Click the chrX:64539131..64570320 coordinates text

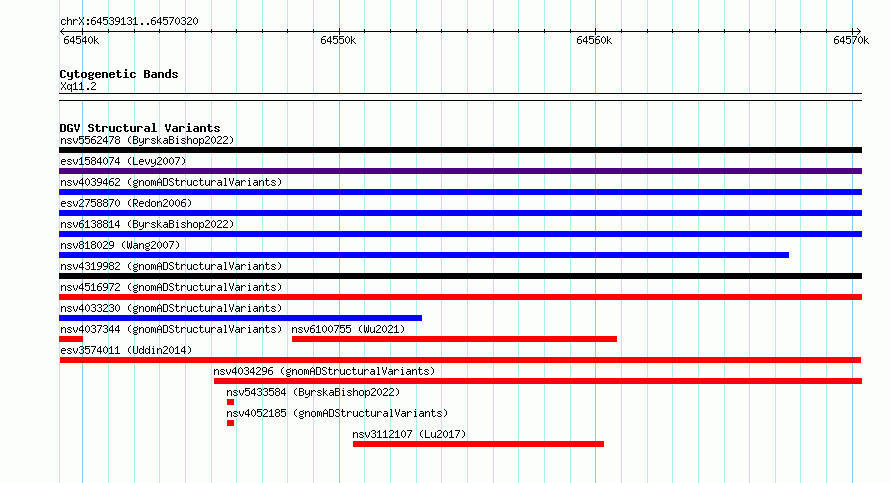129,21
